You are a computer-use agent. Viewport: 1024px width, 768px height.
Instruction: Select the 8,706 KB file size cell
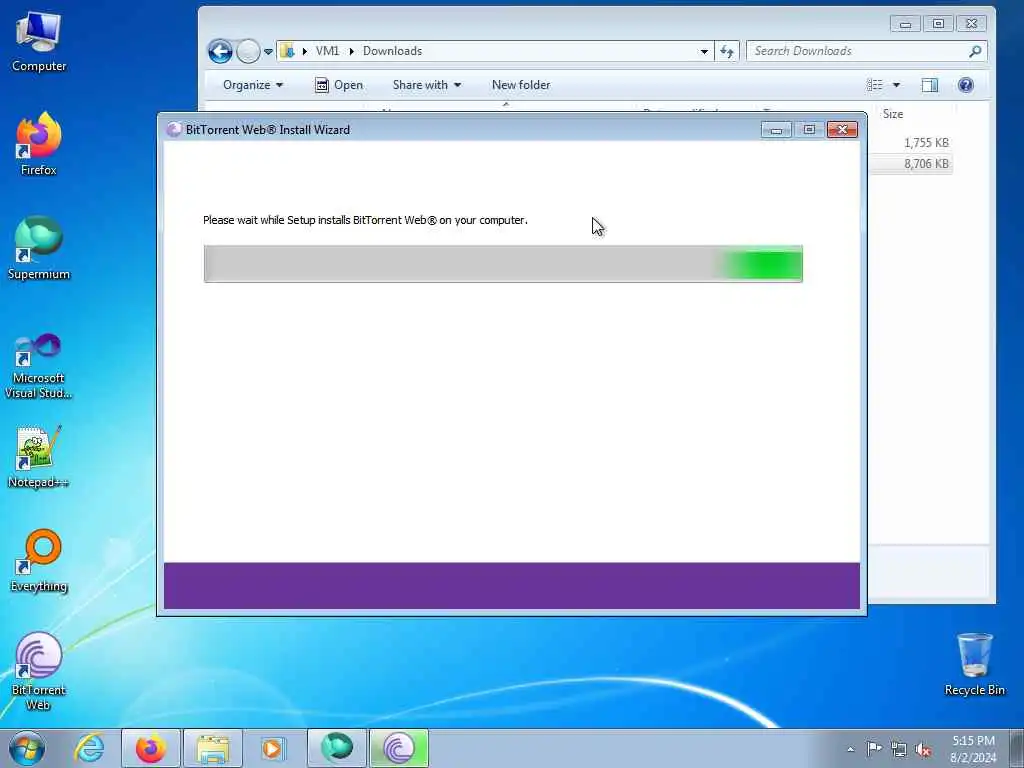(x=926, y=164)
